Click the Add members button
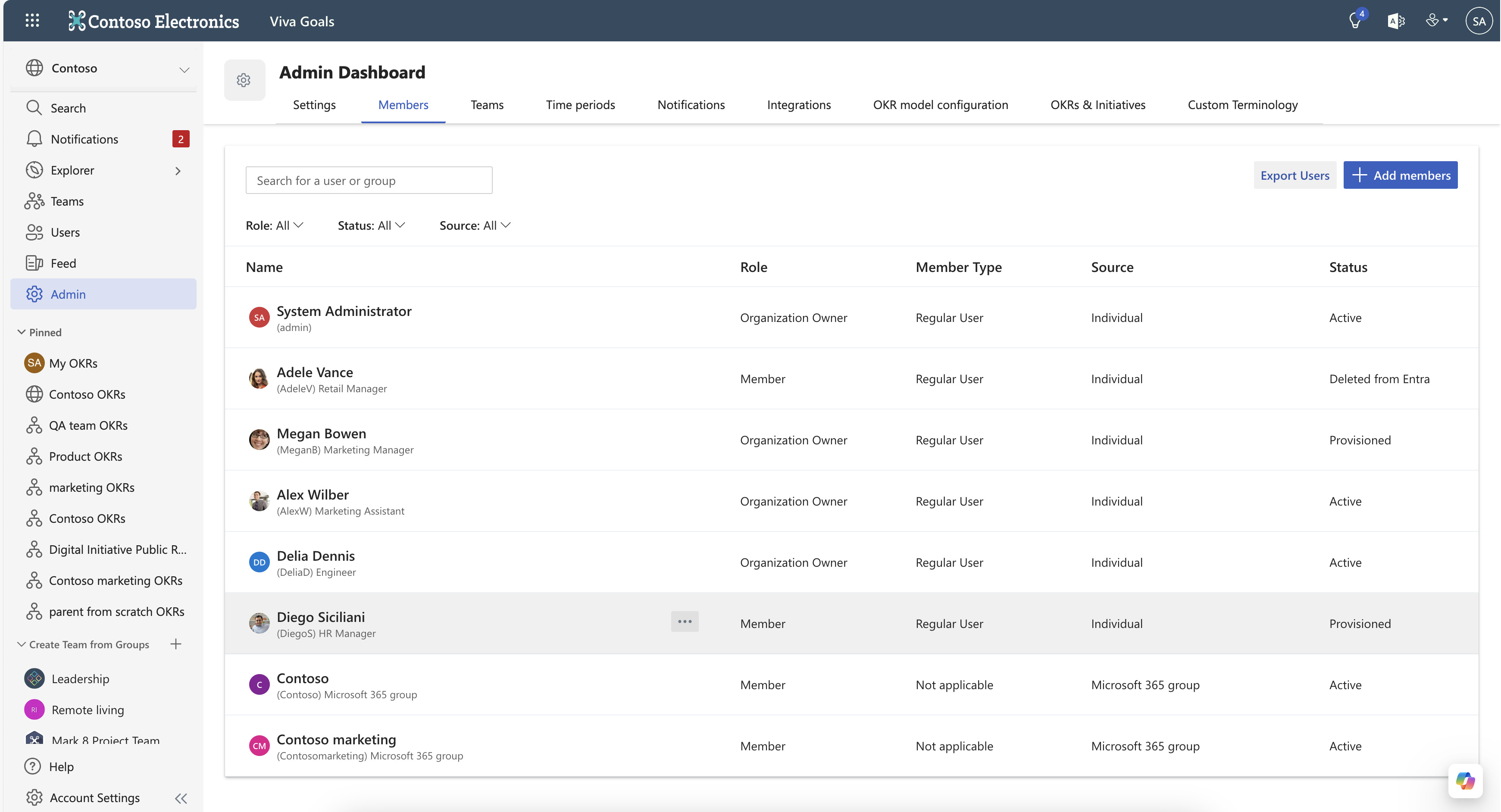 click(1400, 175)
